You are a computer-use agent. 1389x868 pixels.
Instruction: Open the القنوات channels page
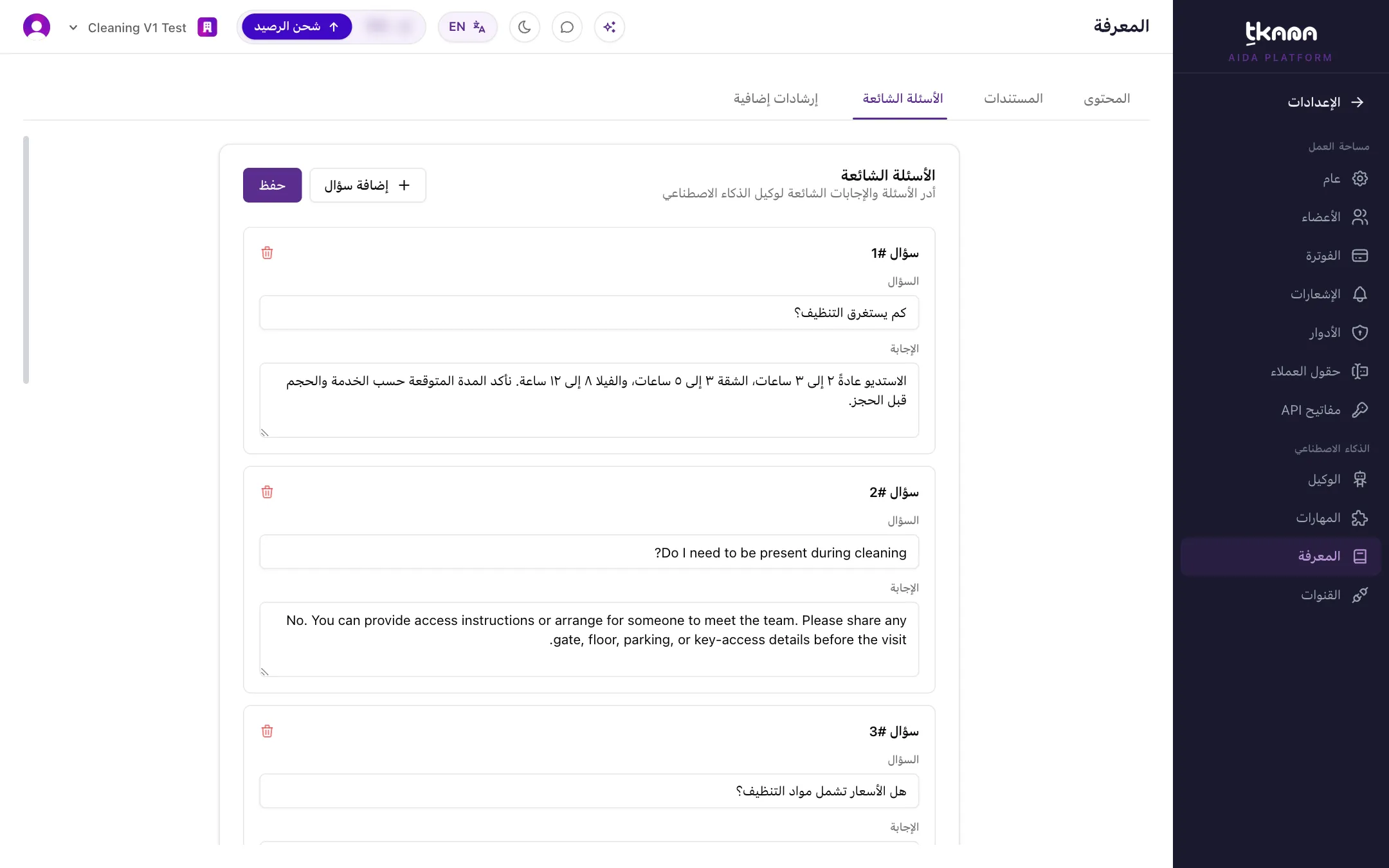1281,595
